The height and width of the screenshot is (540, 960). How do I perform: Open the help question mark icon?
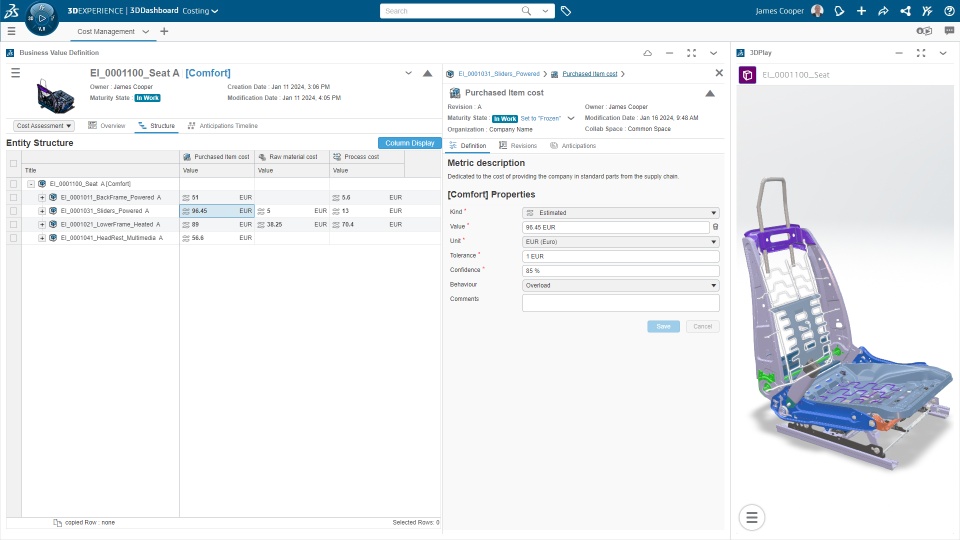coord(949,11)
